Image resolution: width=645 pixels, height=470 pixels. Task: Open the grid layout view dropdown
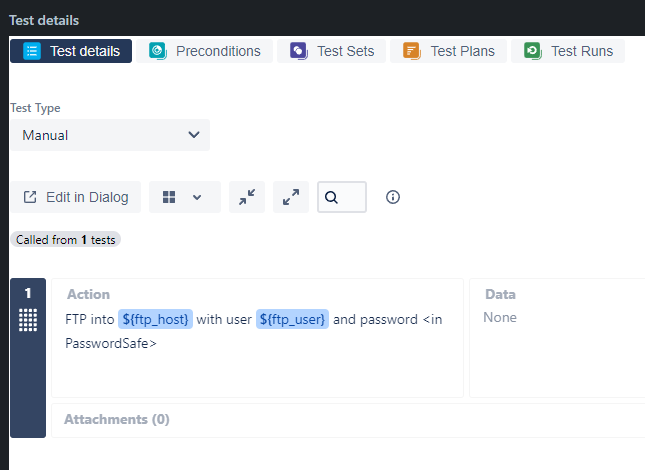pyautogui.click(x=185, y=197)
